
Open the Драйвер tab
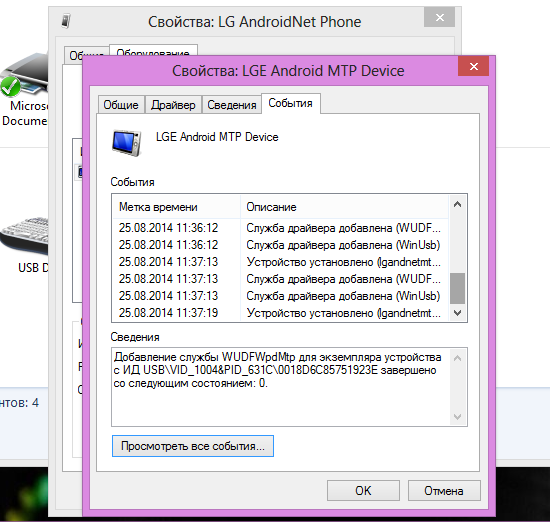click(173, 105)
